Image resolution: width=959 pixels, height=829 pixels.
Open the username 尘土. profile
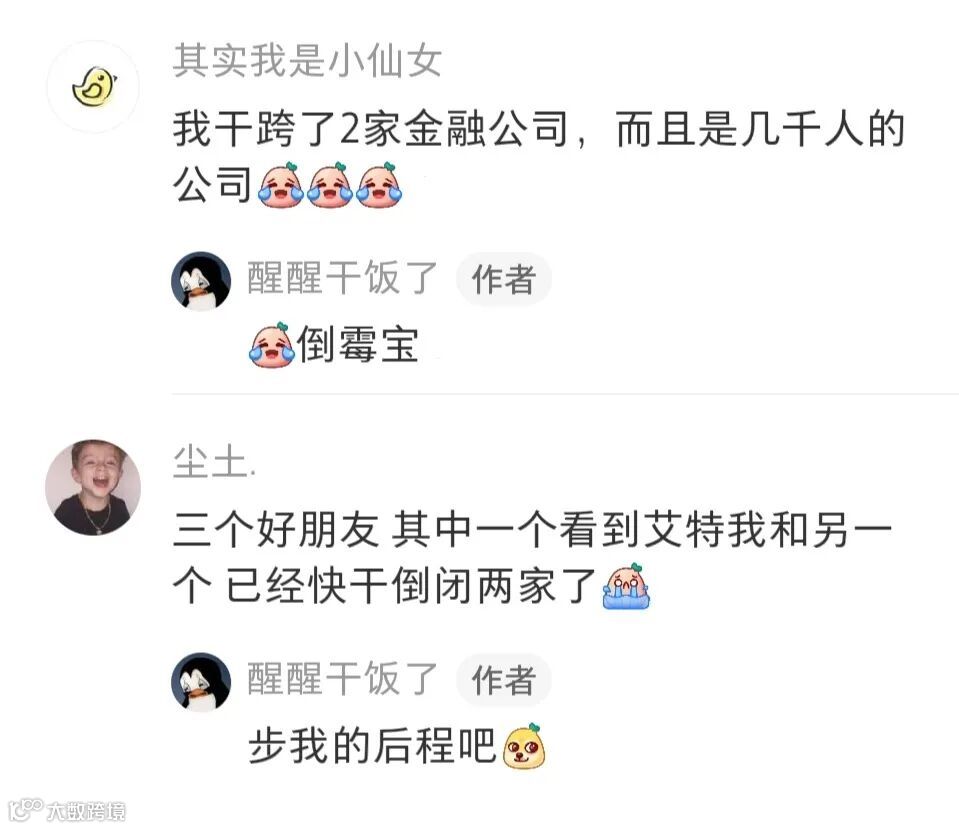[x=214, y=462]
